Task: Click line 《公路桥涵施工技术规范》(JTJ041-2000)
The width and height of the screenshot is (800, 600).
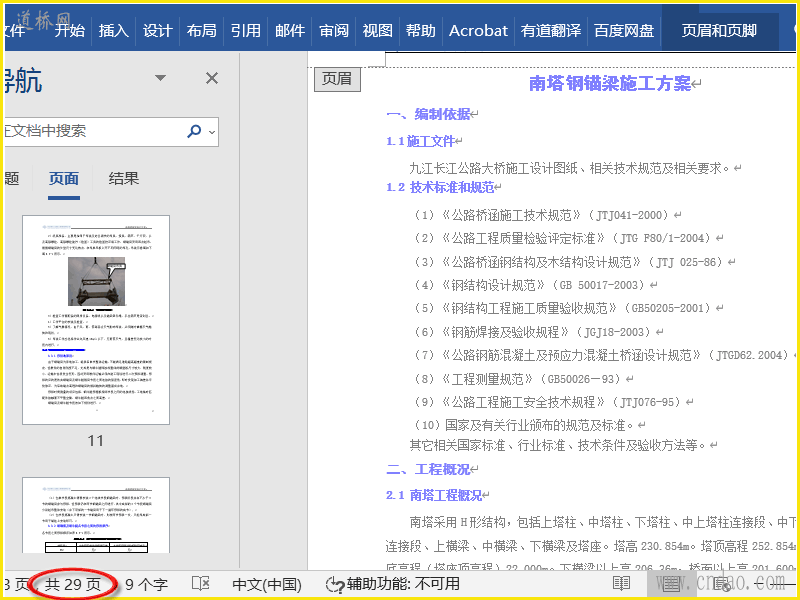Action: pos(543,215)
